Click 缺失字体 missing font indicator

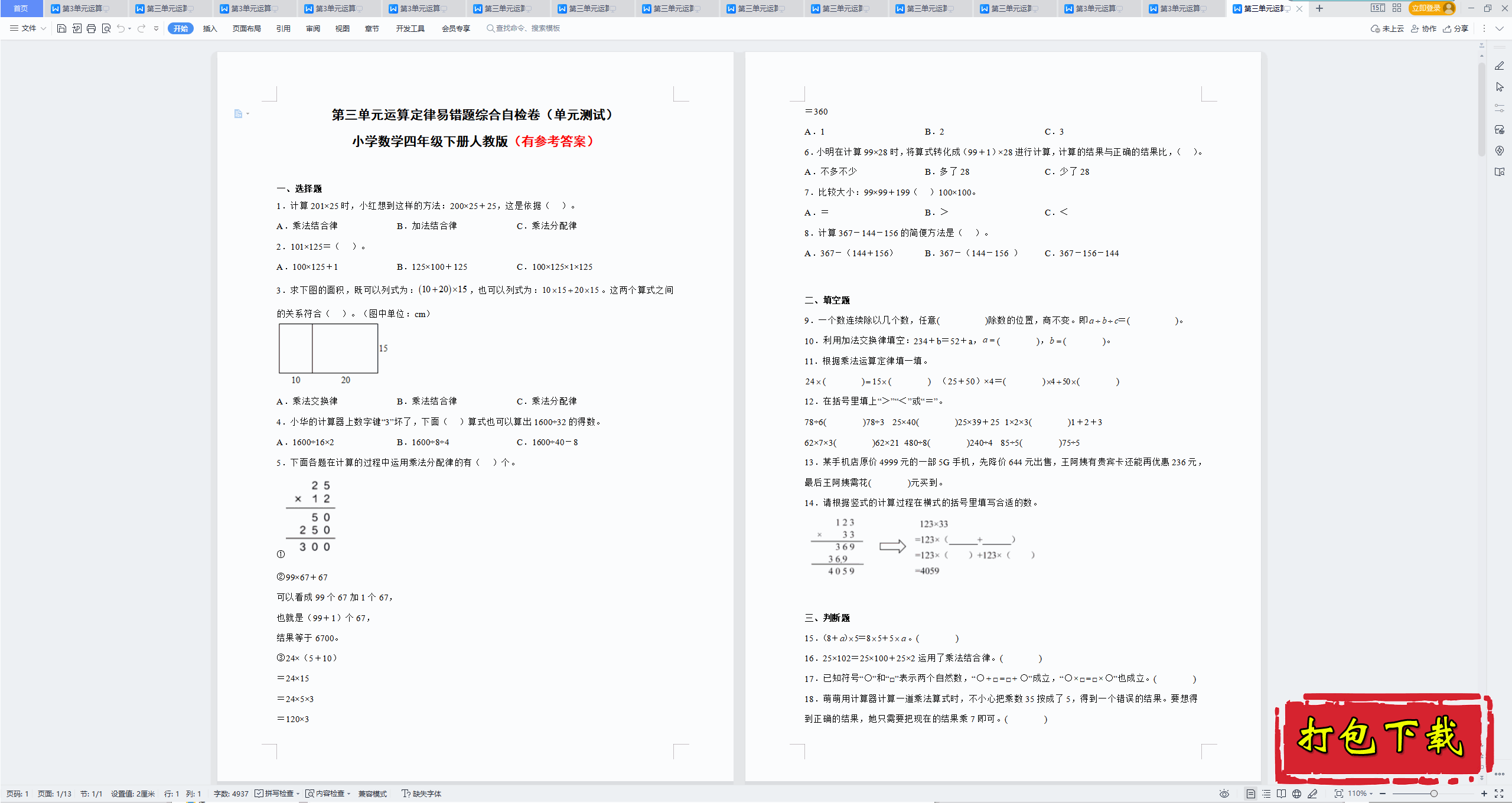pos(422,794)
